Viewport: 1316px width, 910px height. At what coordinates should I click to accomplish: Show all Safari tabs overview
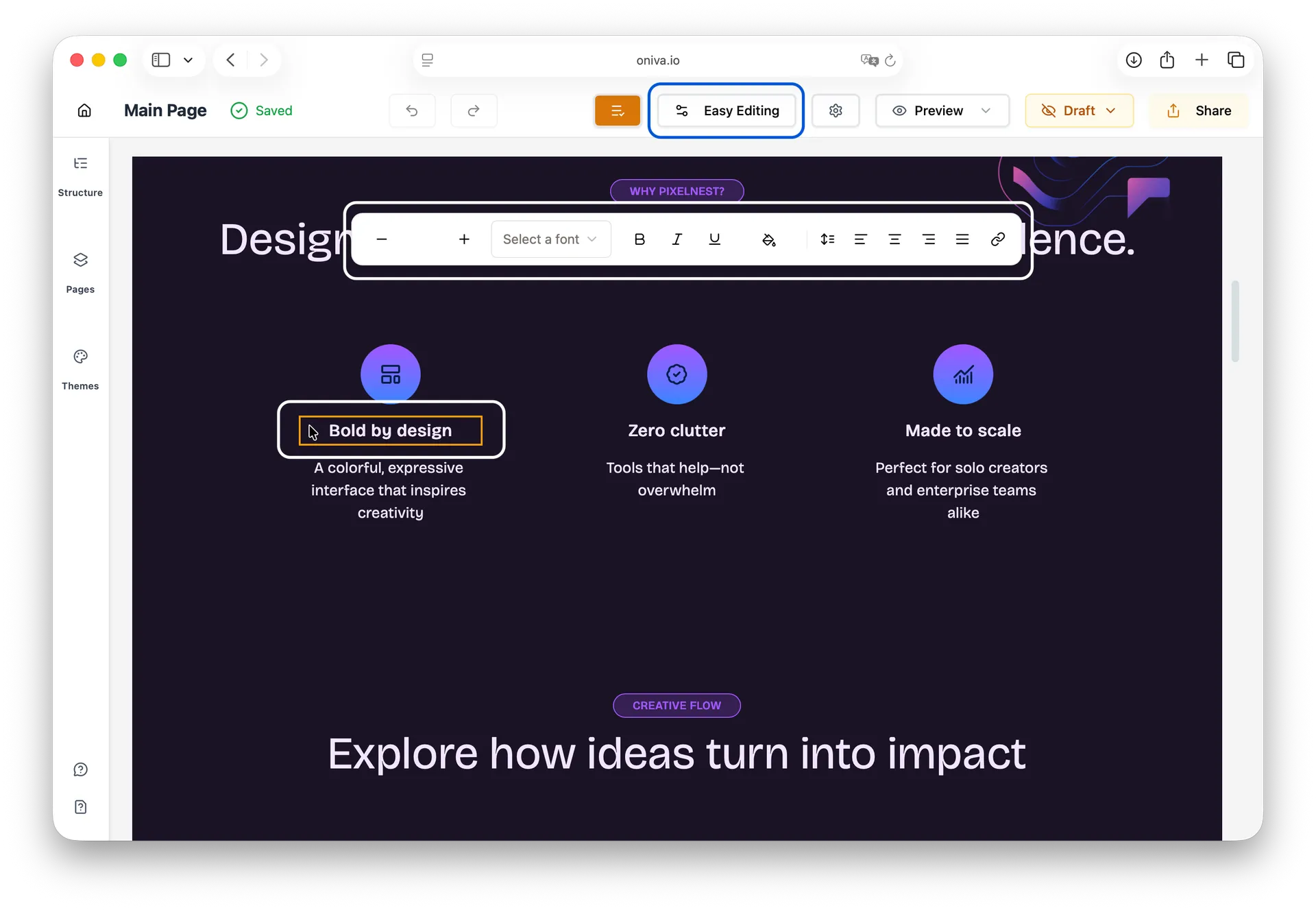pos(1236,60)
